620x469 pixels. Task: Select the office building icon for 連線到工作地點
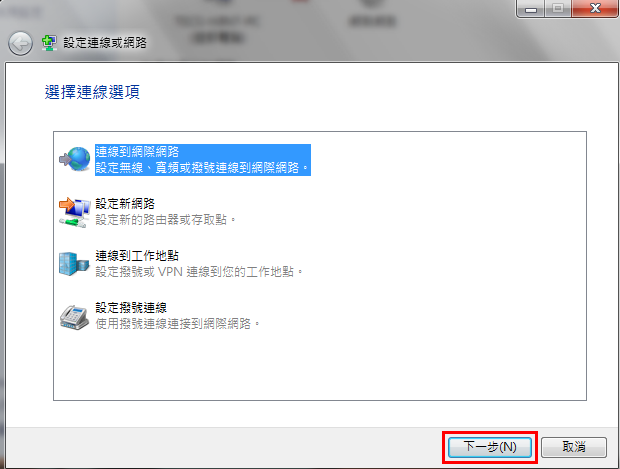74,263
